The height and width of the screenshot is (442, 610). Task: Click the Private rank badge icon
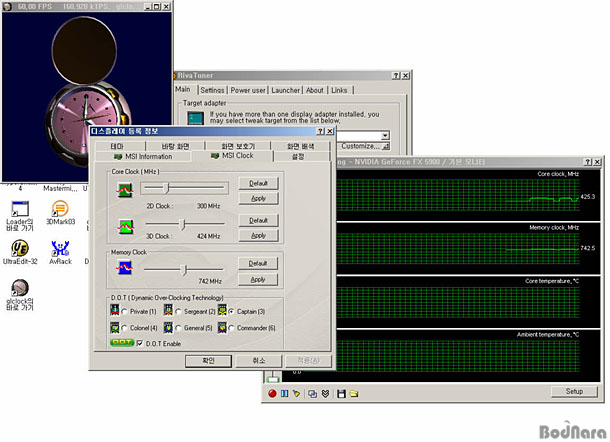point(115,310)
